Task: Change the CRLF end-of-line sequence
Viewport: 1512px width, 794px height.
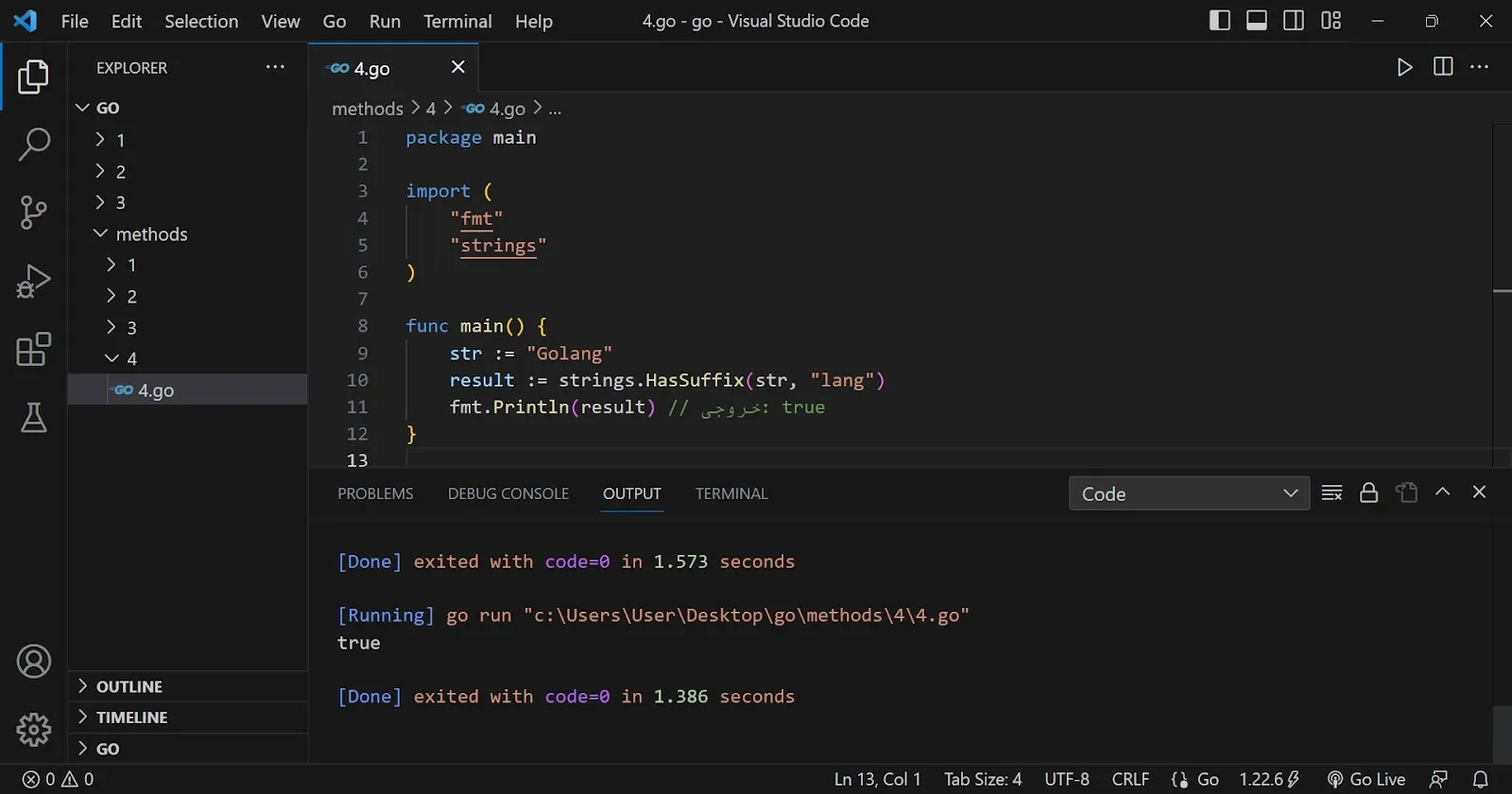Action: pos(1130,780)
